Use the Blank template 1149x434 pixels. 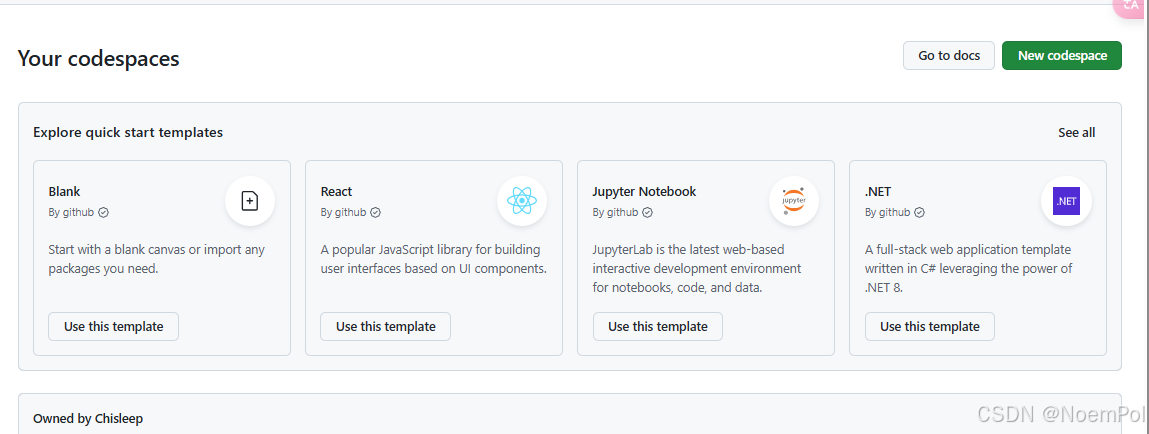[x=113, y=326]
